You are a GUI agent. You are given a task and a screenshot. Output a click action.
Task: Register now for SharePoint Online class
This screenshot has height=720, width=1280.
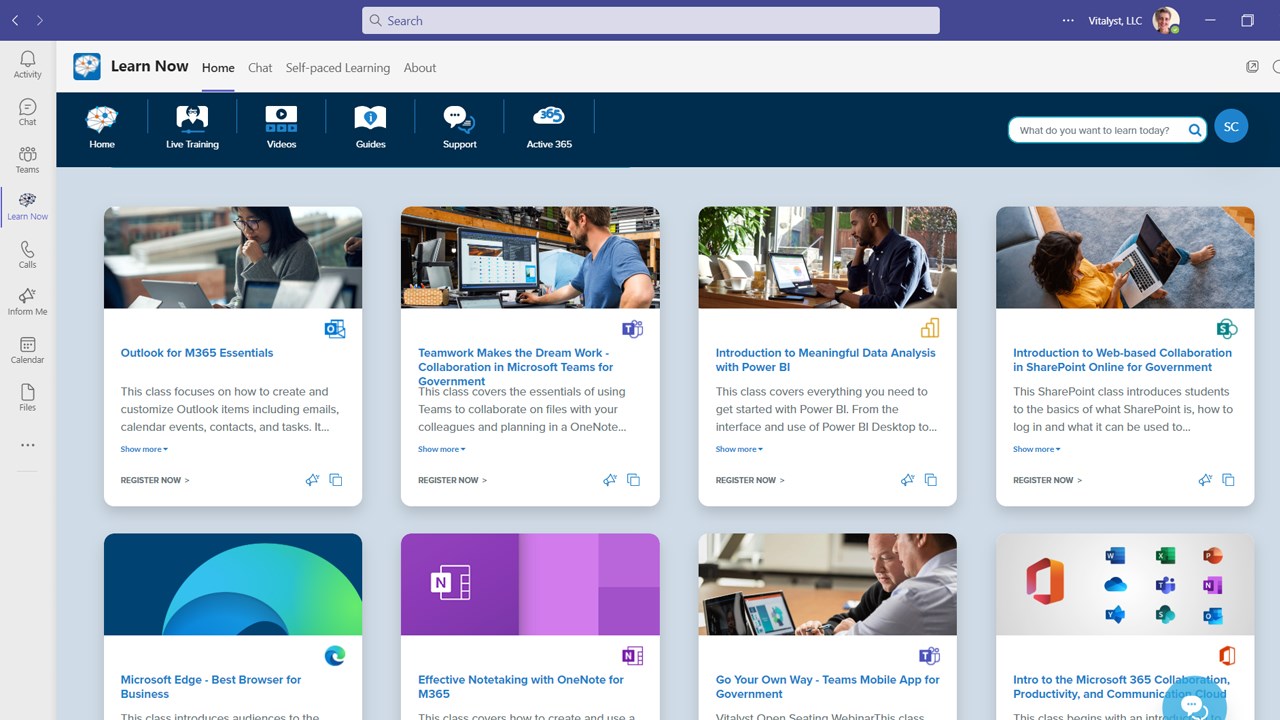pos(1048,480)
